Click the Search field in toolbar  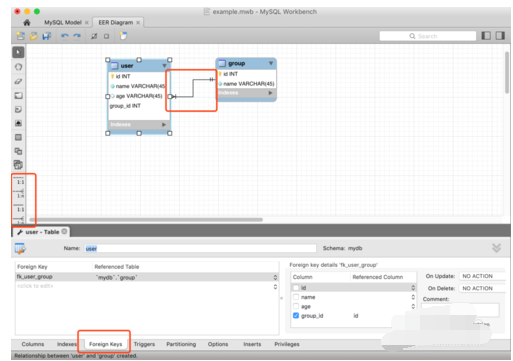(428, 36)
